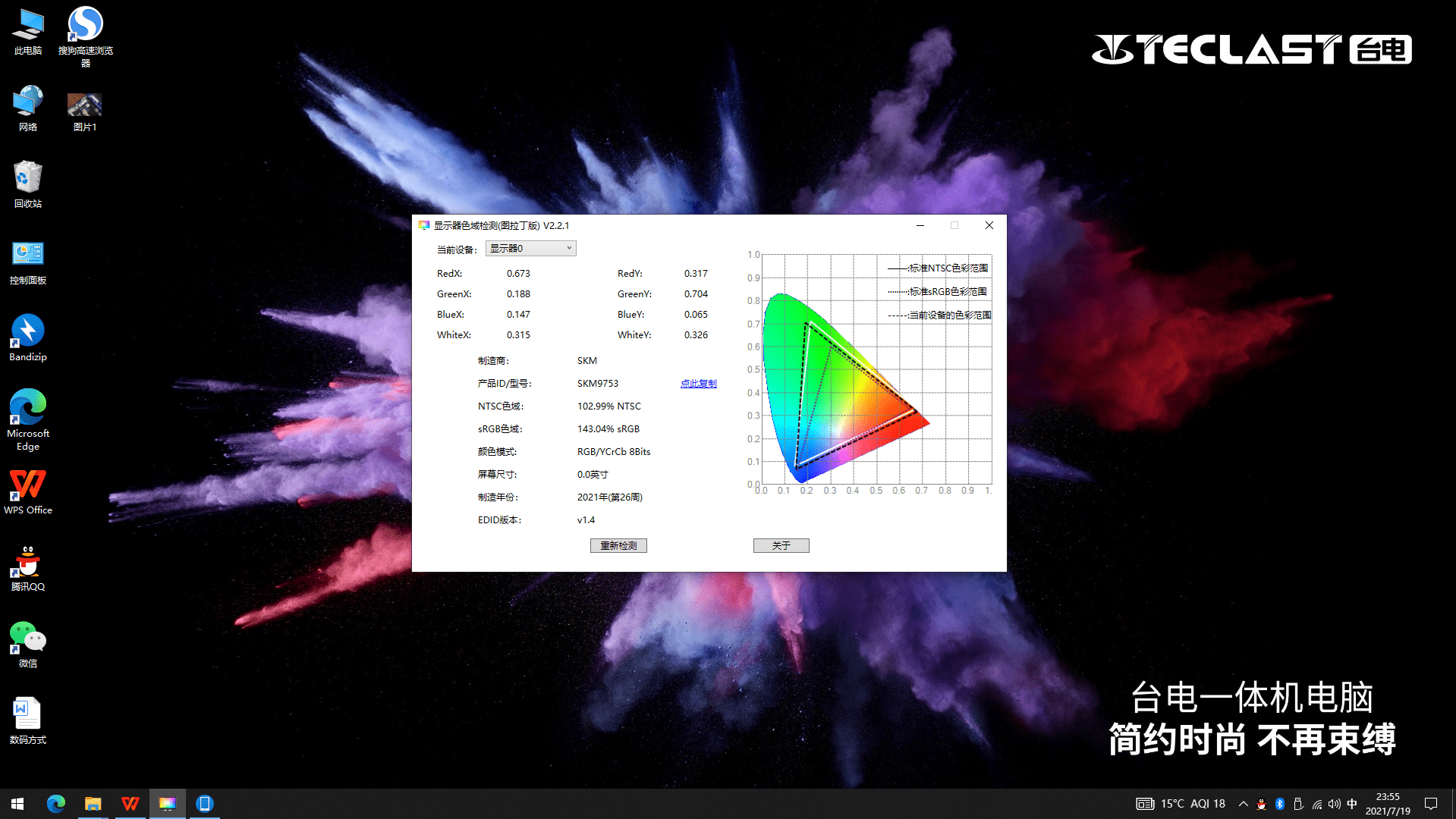
Task: Switch the 中 input method indicator
Action: 1352,804
